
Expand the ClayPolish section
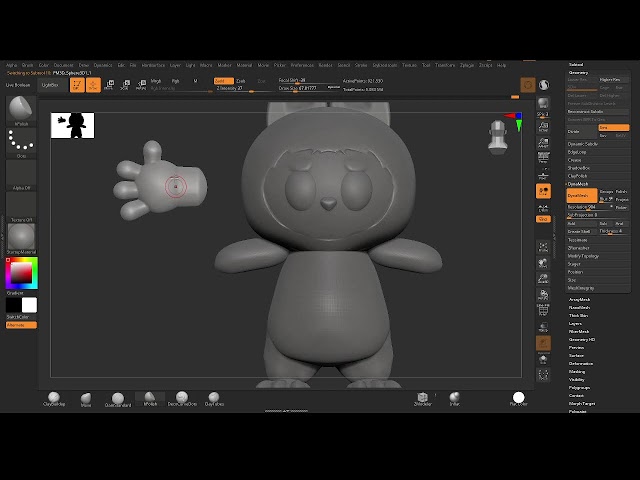click(x=578, y=176)
